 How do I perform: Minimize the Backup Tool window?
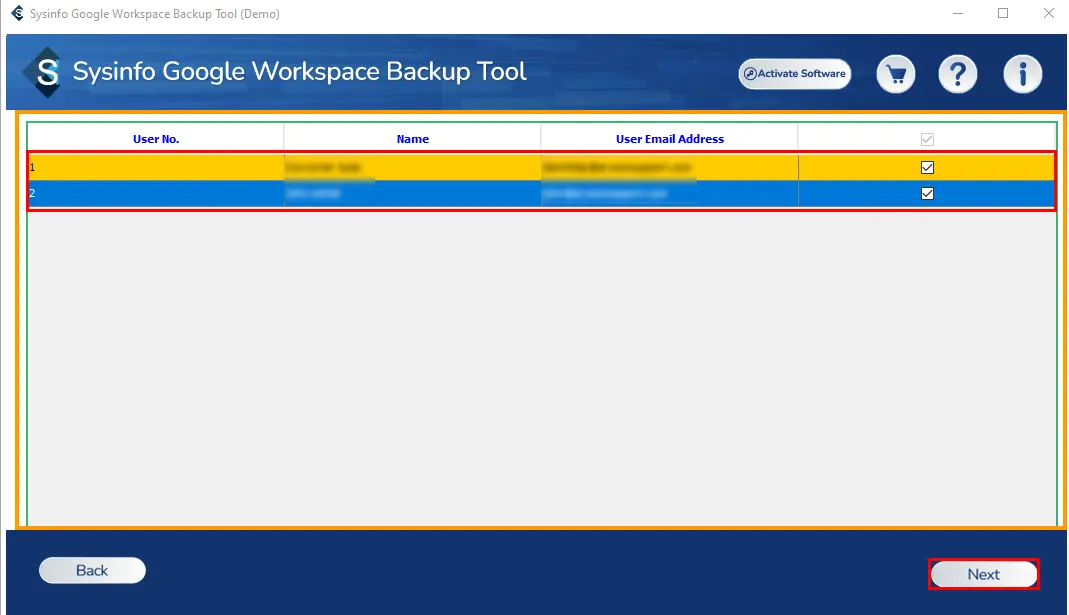(958, 14)
